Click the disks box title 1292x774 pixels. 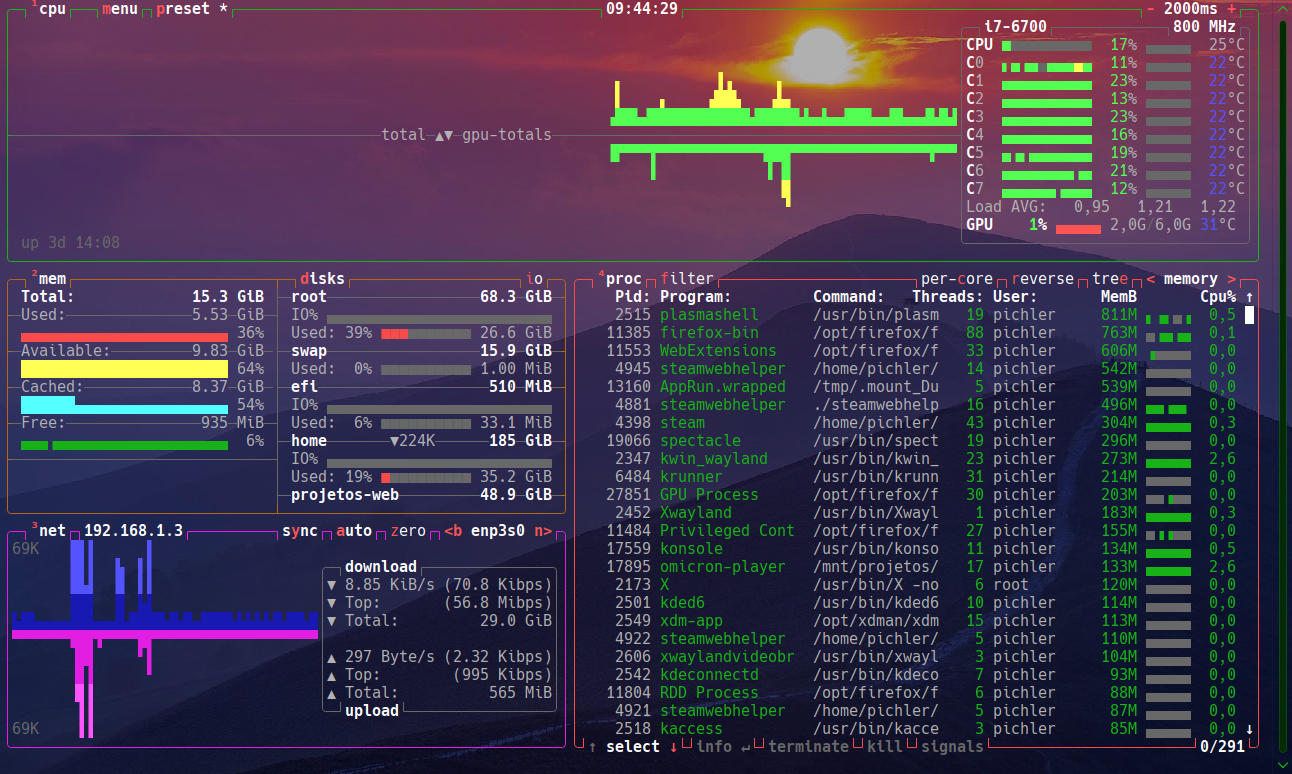click(x=322, y=279)
